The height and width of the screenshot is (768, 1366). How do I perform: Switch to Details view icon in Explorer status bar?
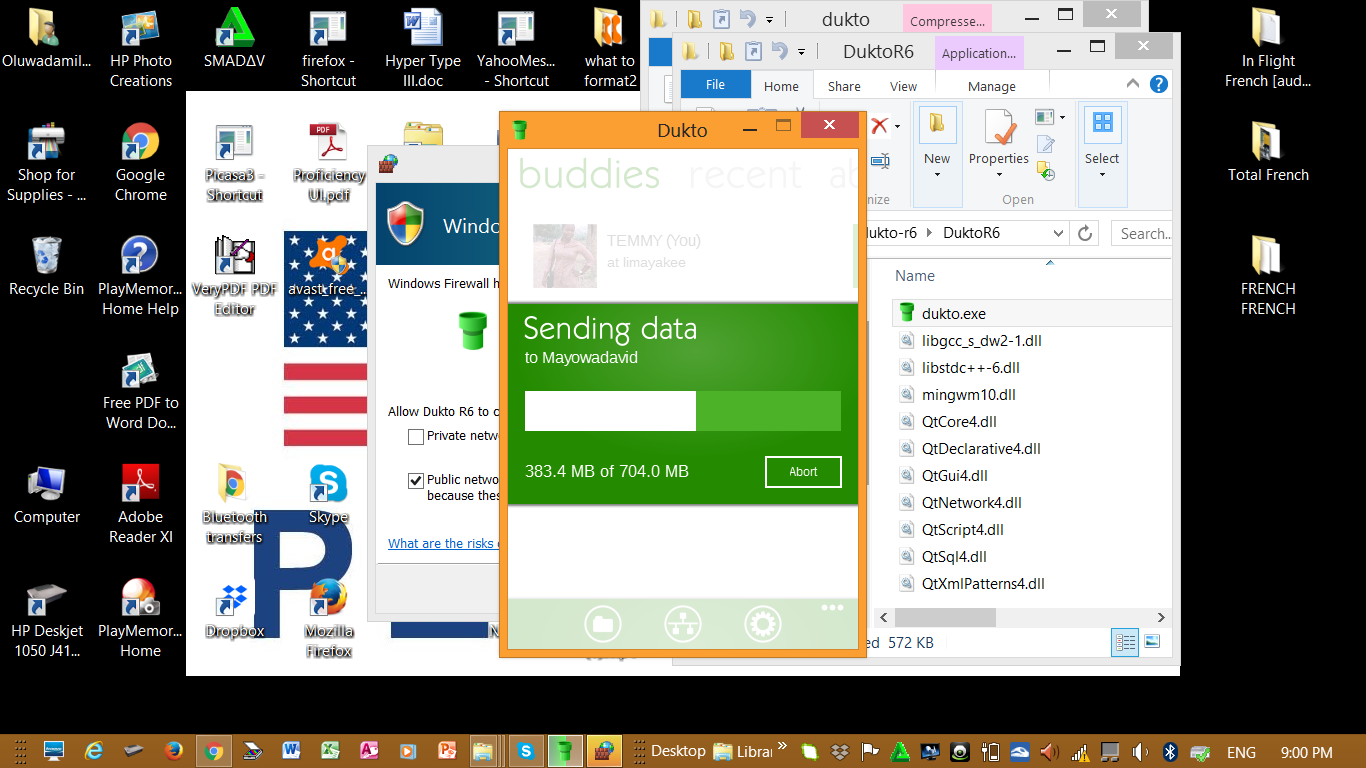point(1125,642)
